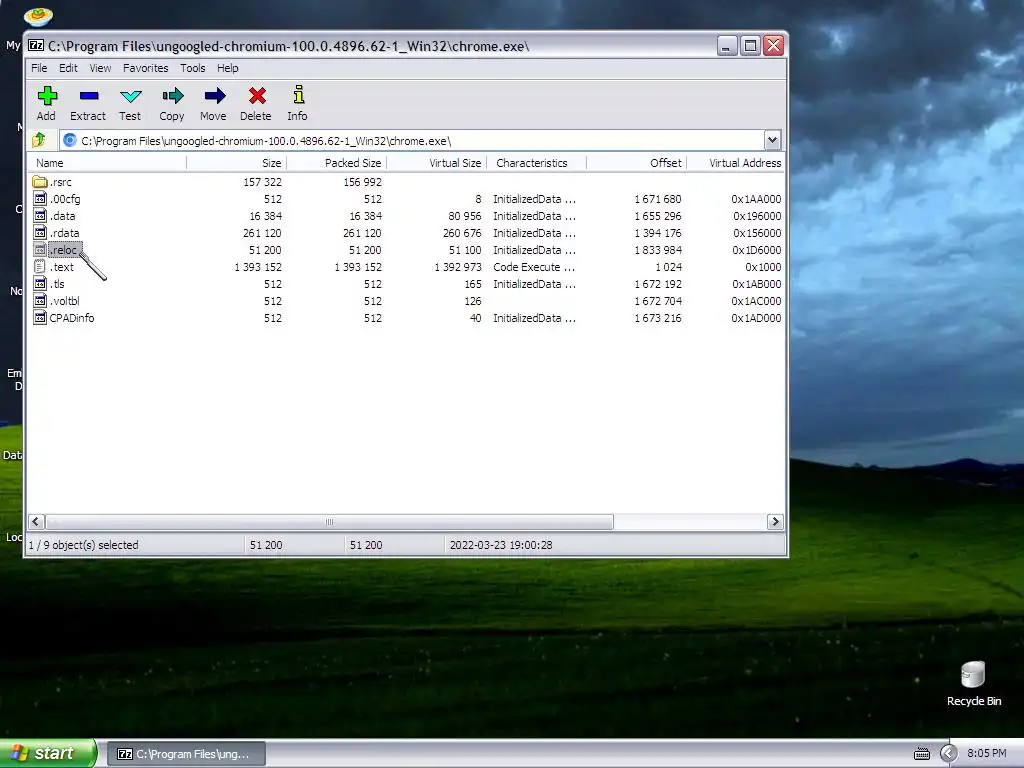The width and height of the screenshot is (1024, 768).
Task: Click the .voltbl file name
Action: click(64, 301)
